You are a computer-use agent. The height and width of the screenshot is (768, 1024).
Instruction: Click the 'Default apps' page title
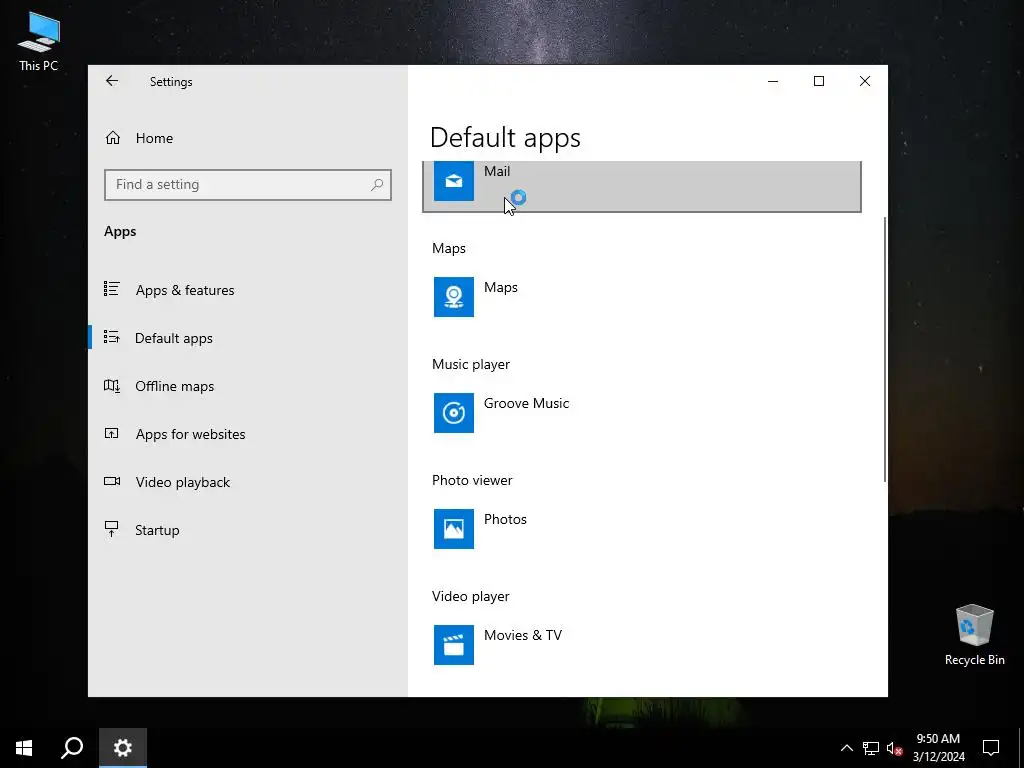tap(505, 138)
